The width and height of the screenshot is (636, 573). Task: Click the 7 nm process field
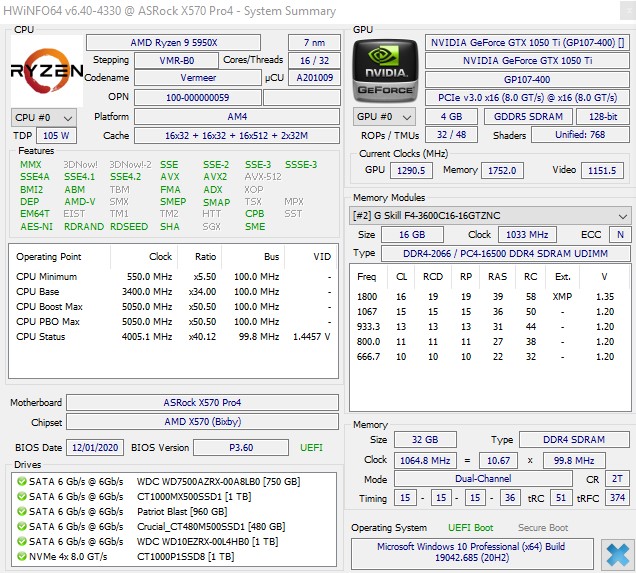point(314,43)
